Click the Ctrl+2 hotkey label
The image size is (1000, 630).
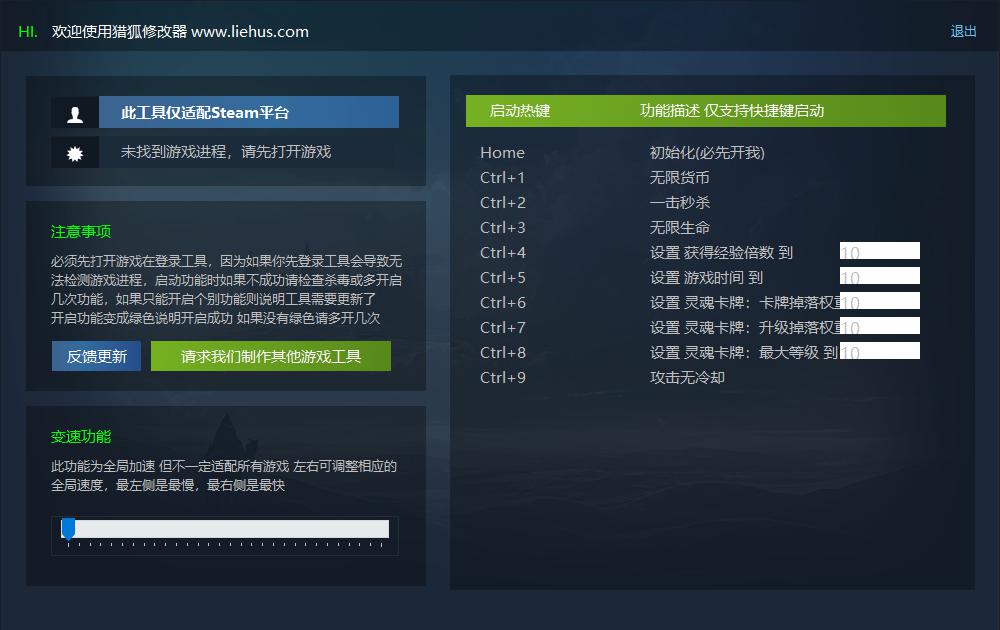point(503,203)
